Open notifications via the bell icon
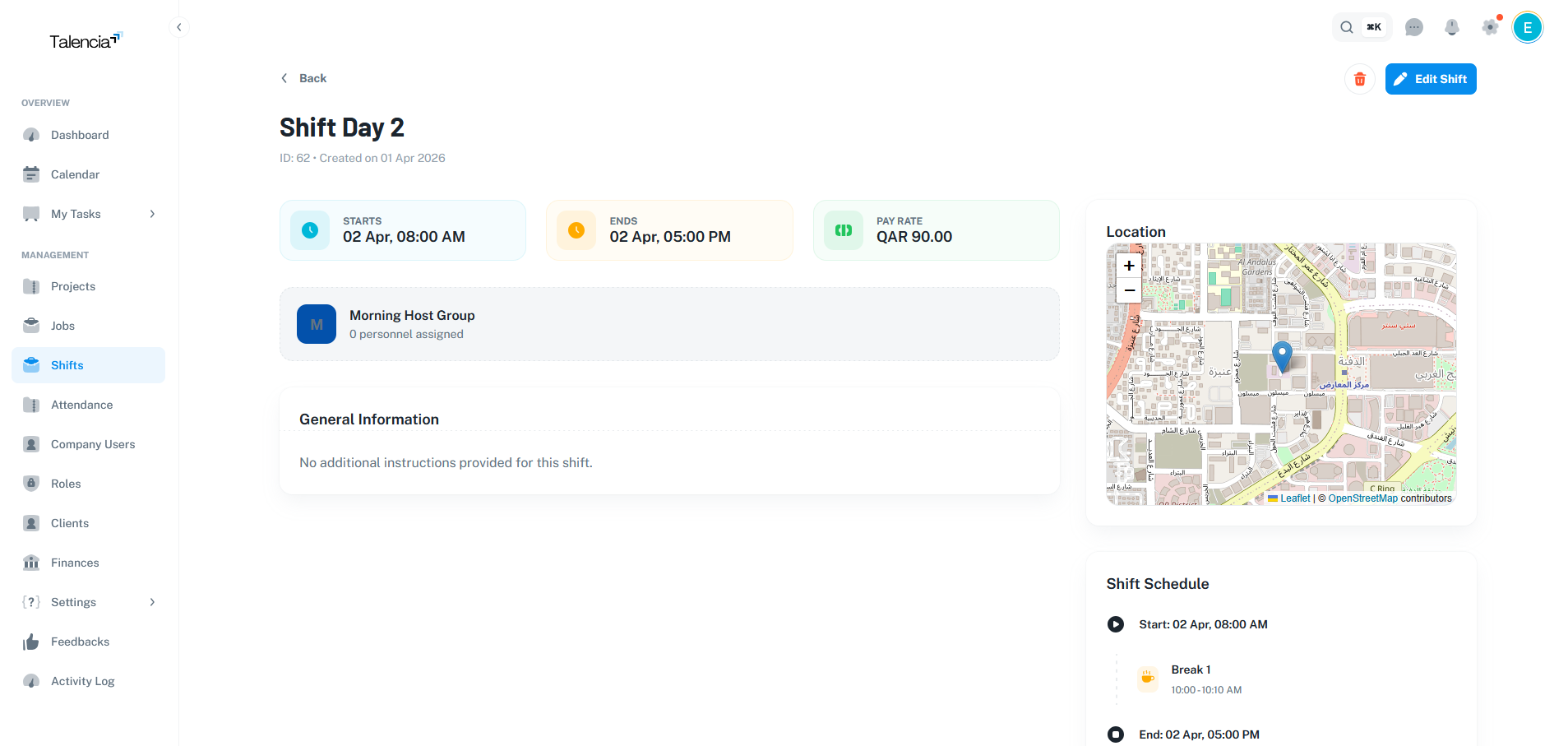1568x746 pixels. point(1452,27)
